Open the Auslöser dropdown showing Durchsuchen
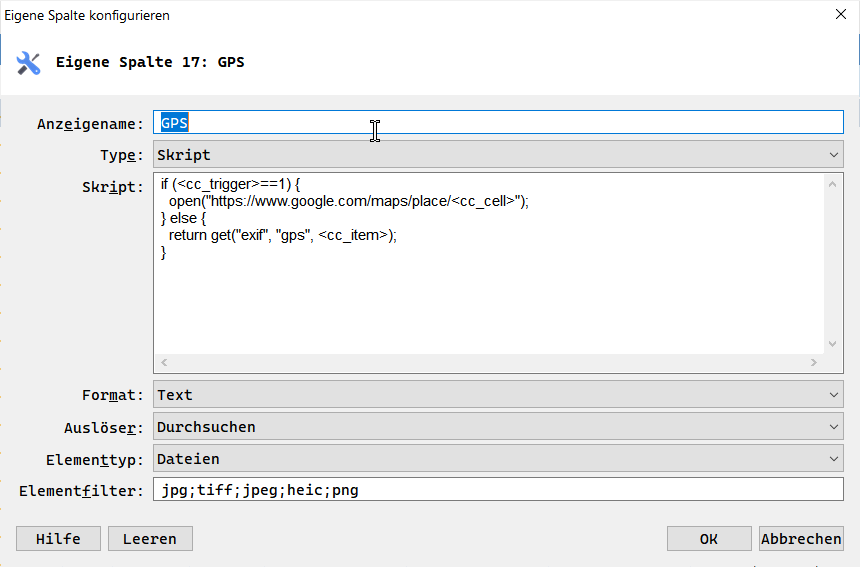This screenshot has height=567, width=860. pos(498,427)
